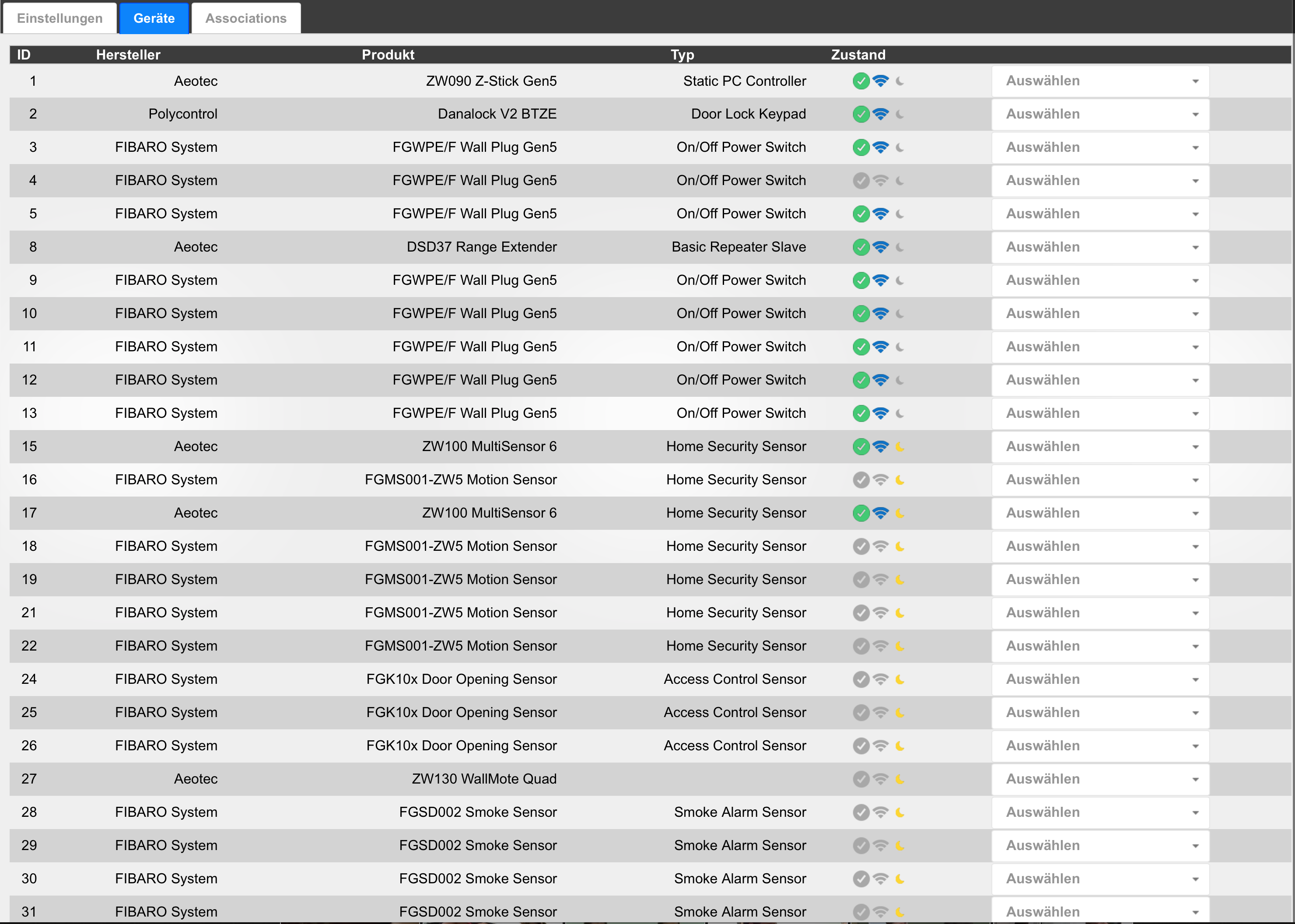Expand the Auswählen dropdown for device 29
This screenshot has width=1295, height=924.
tap(1100, 846)
